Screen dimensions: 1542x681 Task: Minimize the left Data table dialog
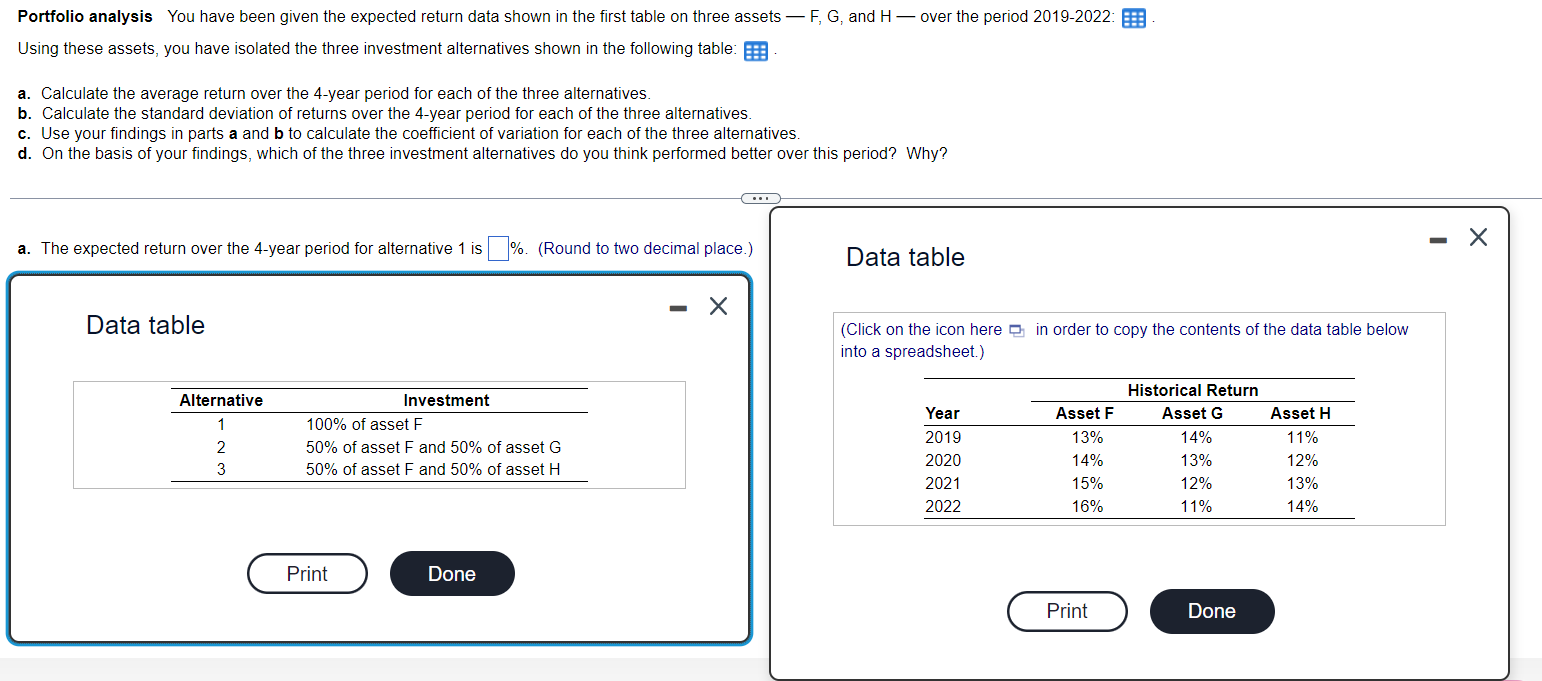[x=677, y=306]
